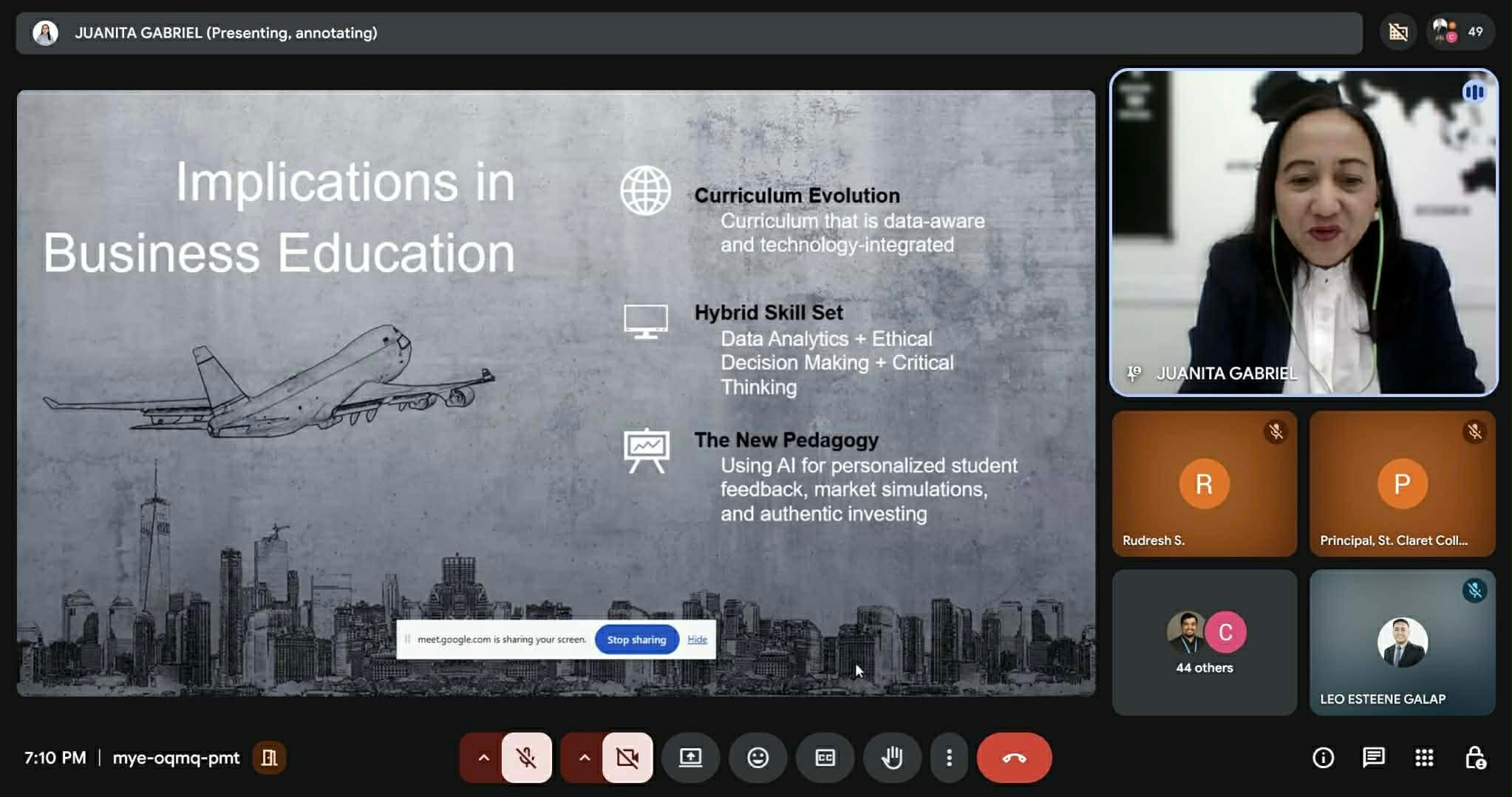The width and height of the screenshot is (1512, 797).
Task: Click the present screen icon
Action: pyautogui.click(x=690, y=758)
